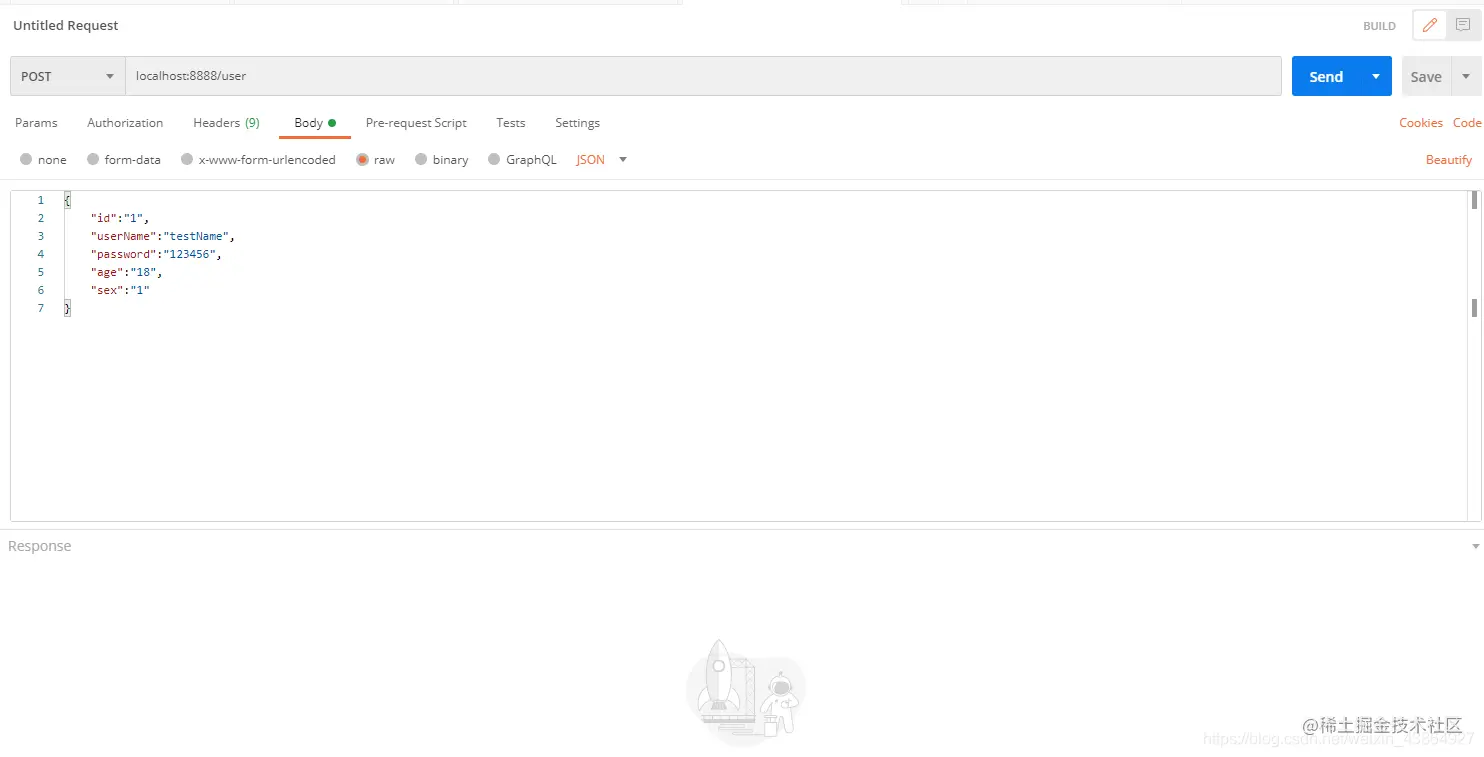This screenshot has height=757, width=1484.
Task: Send the request with the Send button
Action: point(1326,76)
